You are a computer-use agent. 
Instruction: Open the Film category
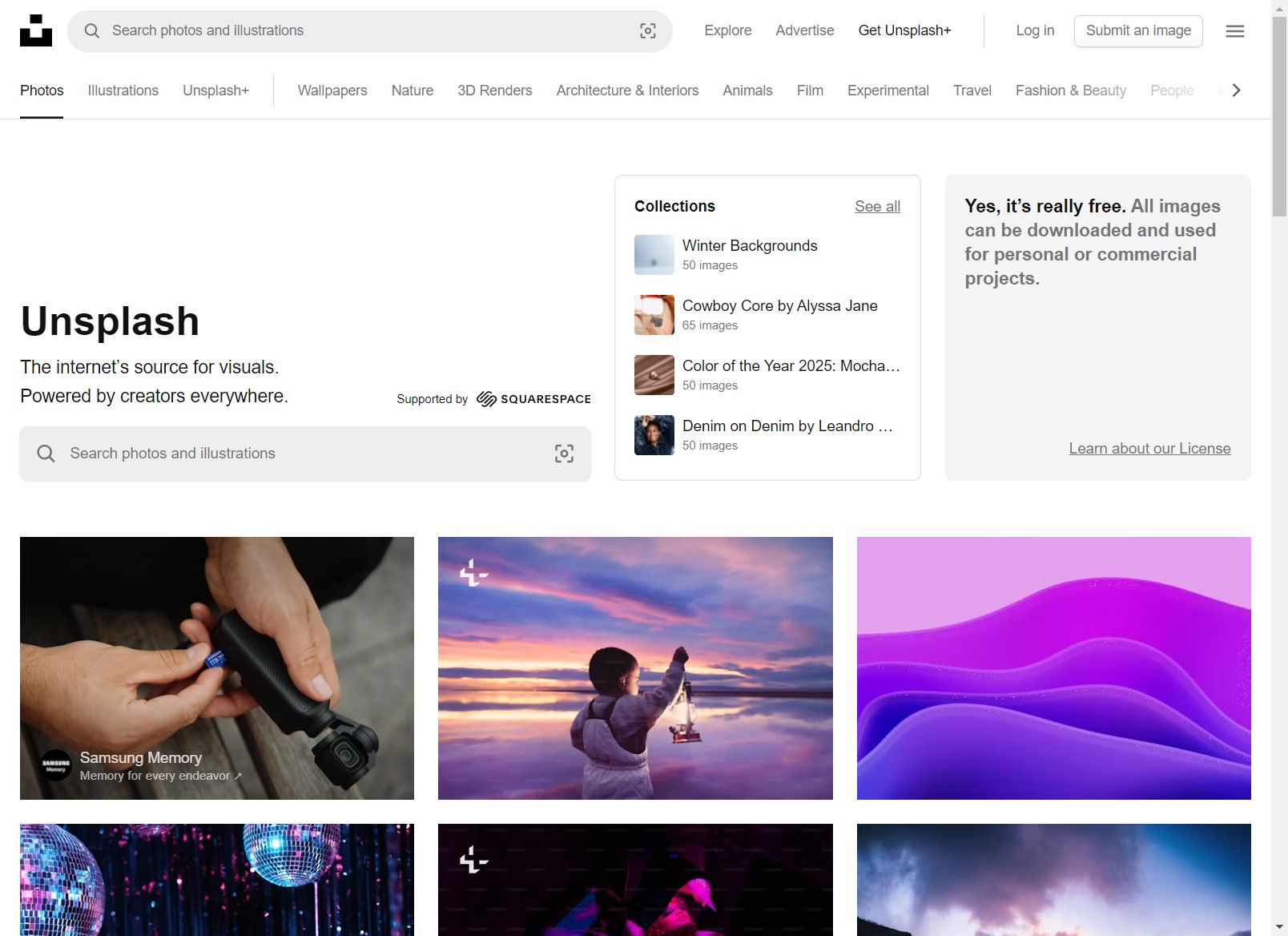click(810, 91)
